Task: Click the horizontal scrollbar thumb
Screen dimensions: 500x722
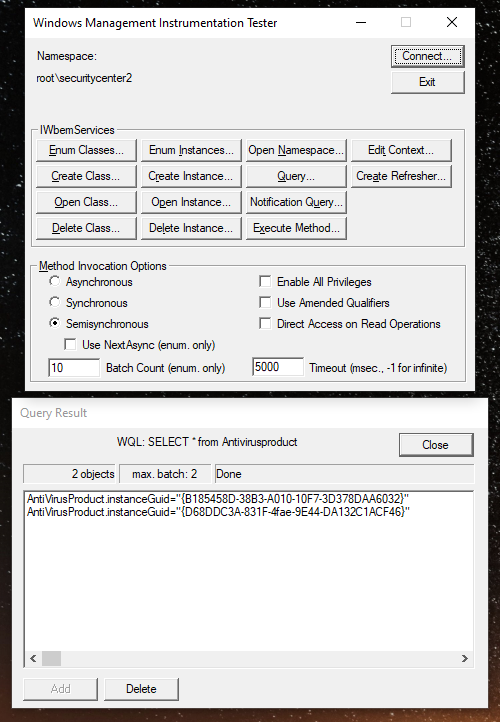Action: point(51,658)
